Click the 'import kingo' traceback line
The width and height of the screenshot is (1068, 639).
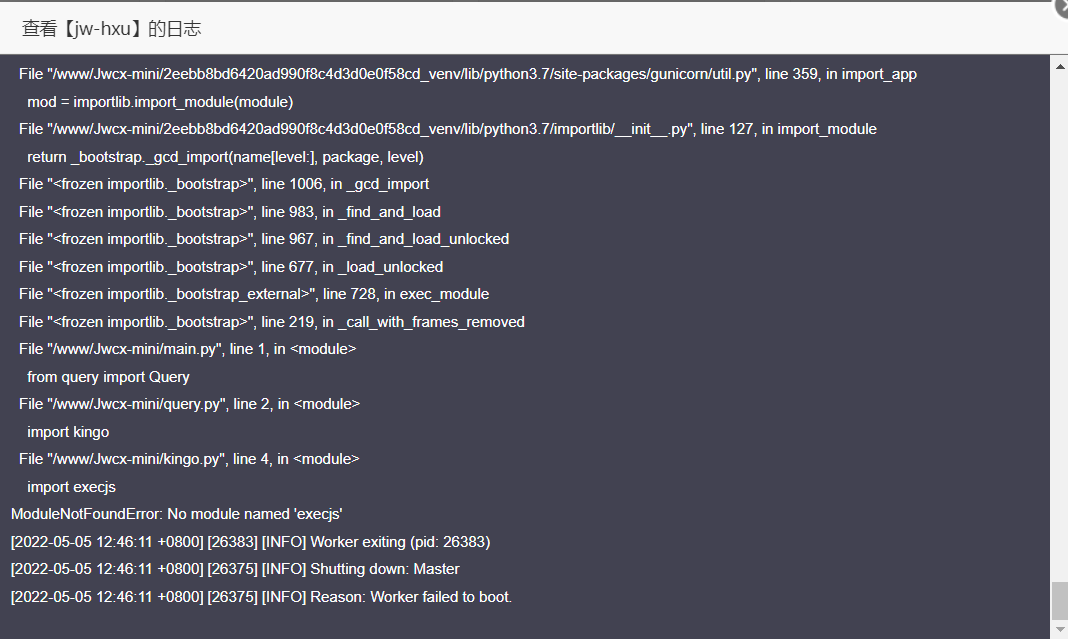point(68,432)
